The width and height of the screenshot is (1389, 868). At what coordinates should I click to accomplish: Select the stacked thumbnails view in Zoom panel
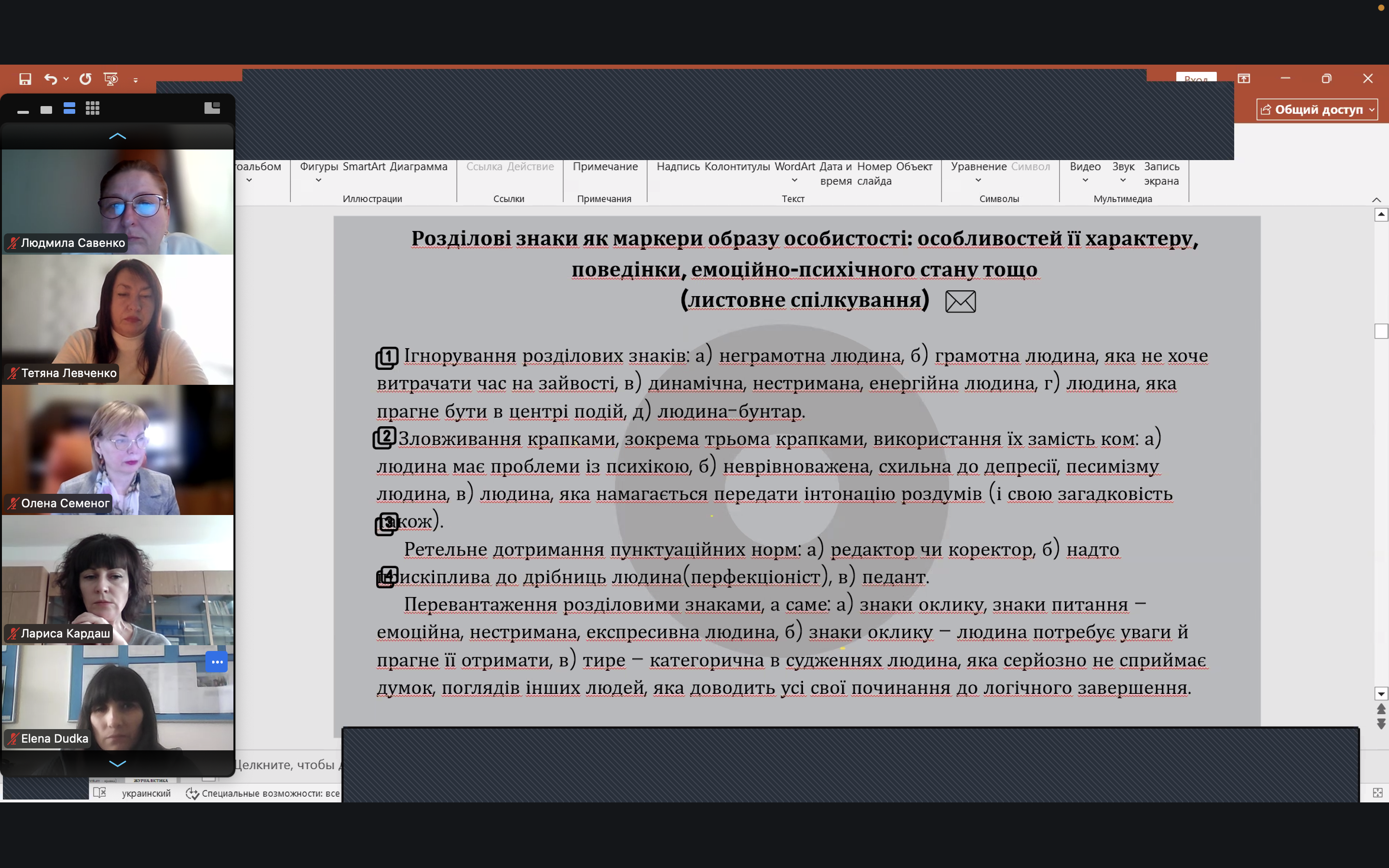coord(69,108)
